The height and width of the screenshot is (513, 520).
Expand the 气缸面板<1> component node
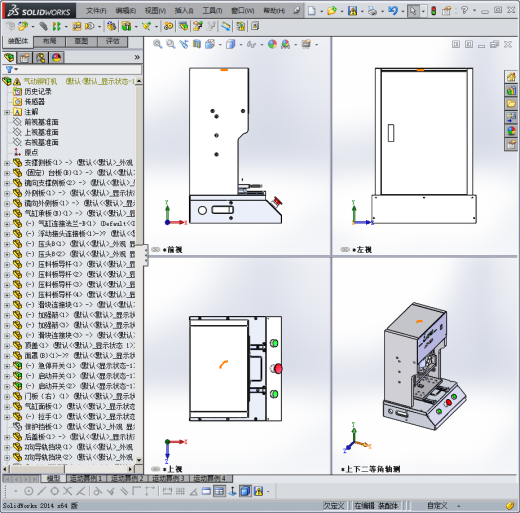(7, 407)
